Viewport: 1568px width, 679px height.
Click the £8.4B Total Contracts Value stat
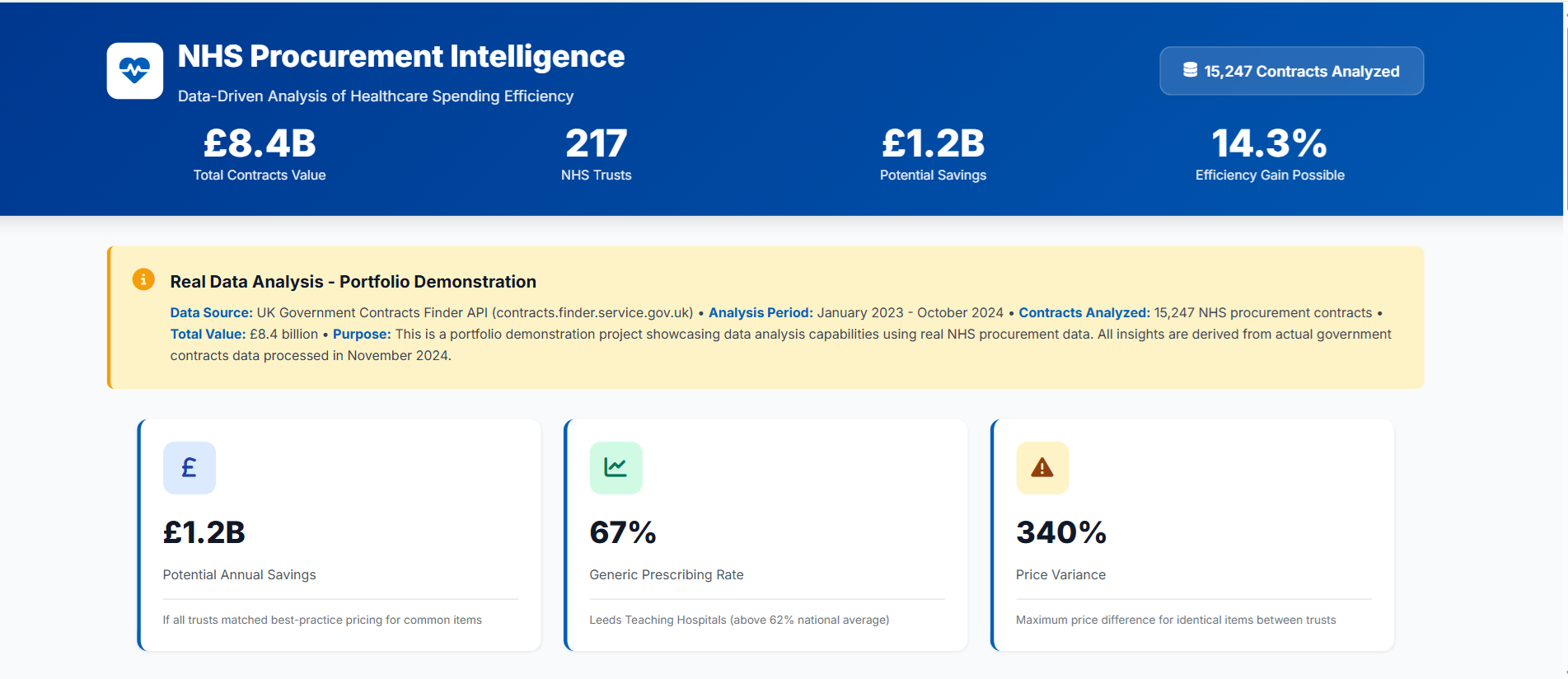tap(260, 153)
